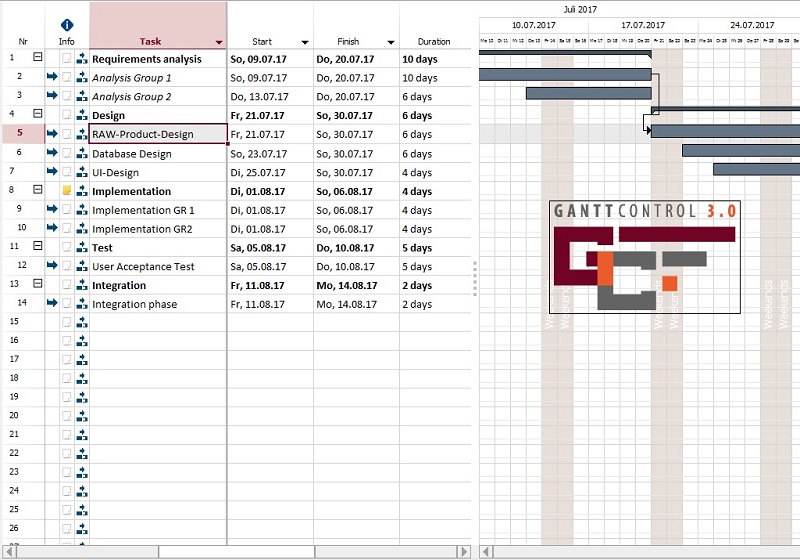Image resolution: width=800 pixels, height=560 pixels.
Task: Toggle the info checkbox in Design row
Action: [x=67, y=115]
